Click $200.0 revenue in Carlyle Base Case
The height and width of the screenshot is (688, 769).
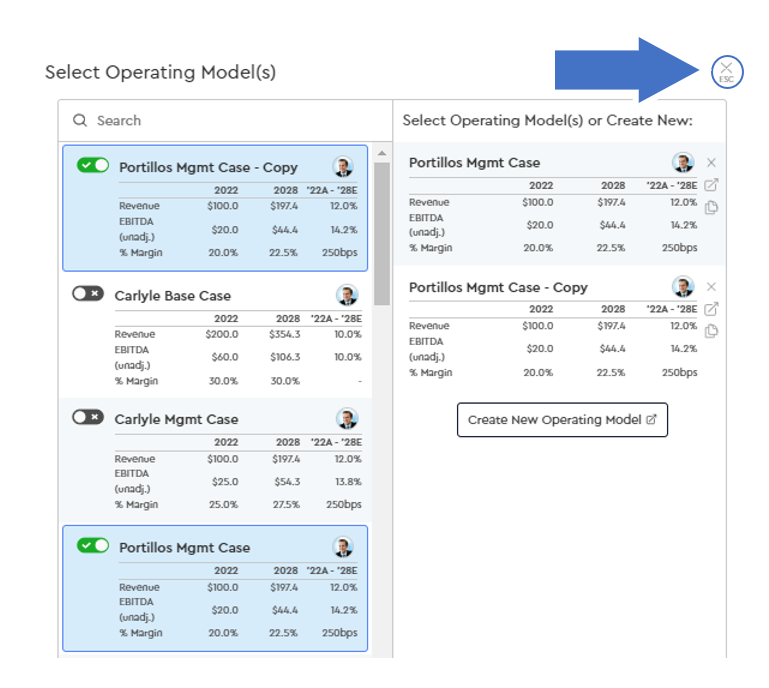click(x=222, y=334)
